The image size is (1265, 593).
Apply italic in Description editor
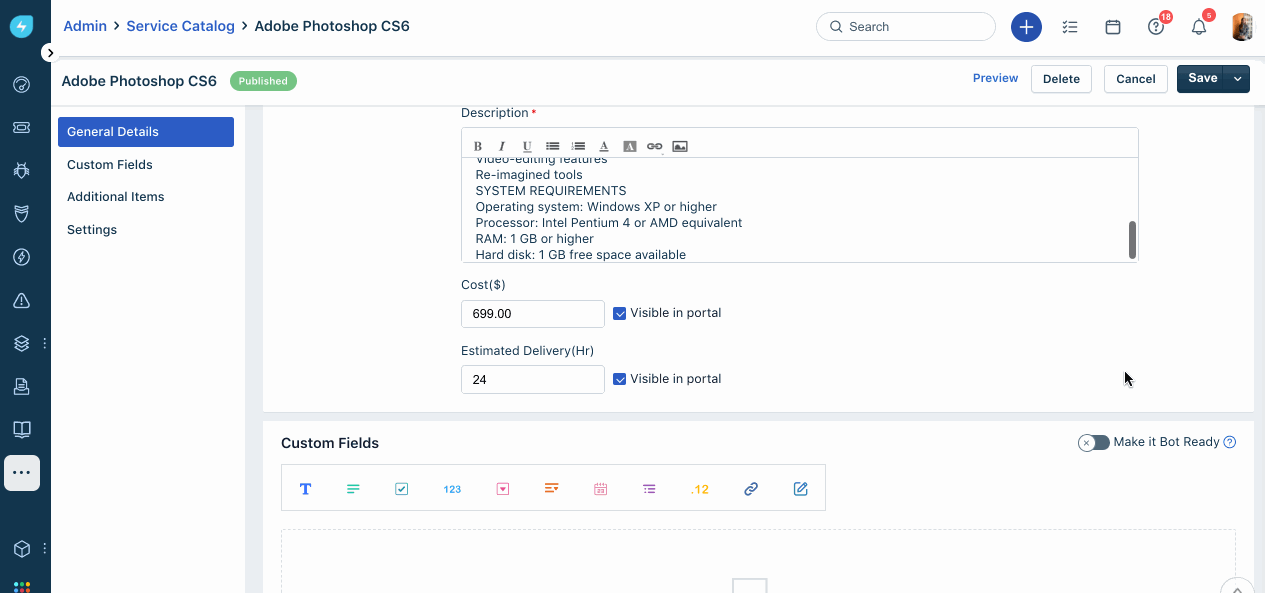(x=502, y=146)
